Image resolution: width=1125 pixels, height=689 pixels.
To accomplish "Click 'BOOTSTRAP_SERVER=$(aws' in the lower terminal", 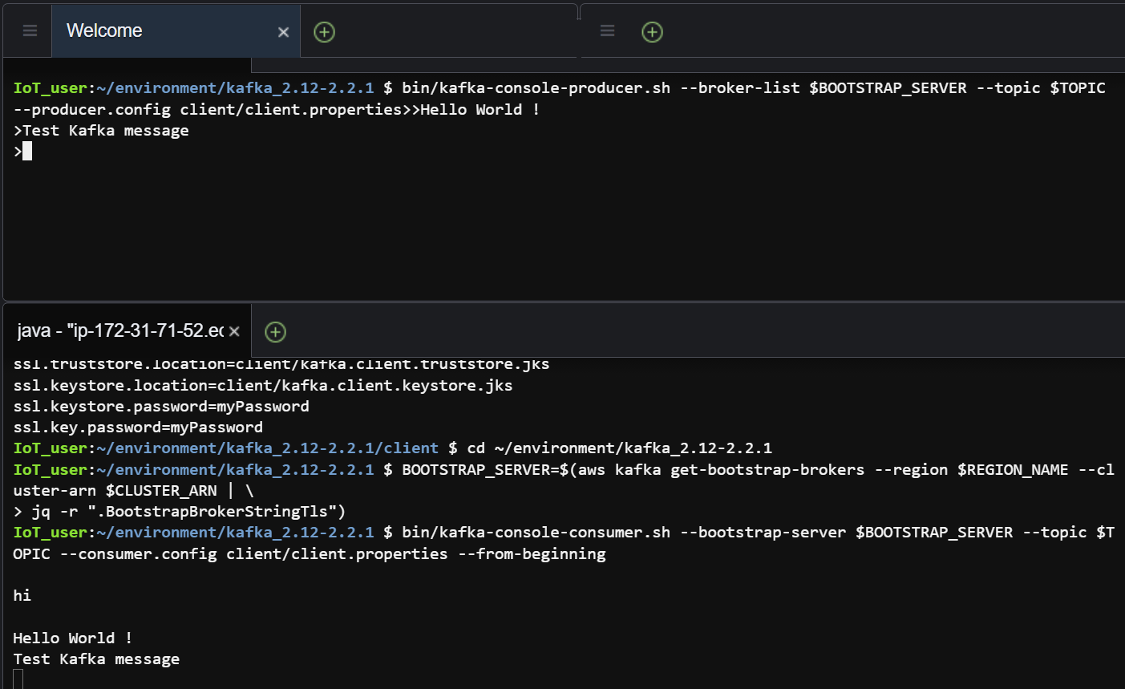I will [x=504, y=470].
